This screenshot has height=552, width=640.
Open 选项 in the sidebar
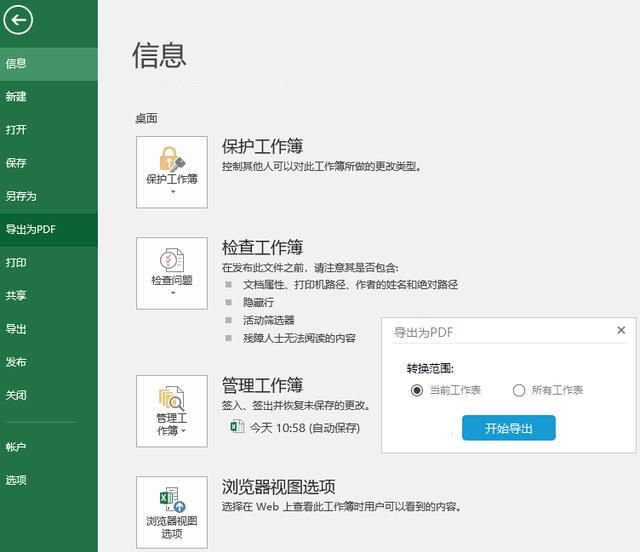pyautogui.click(x=49, y=480)
